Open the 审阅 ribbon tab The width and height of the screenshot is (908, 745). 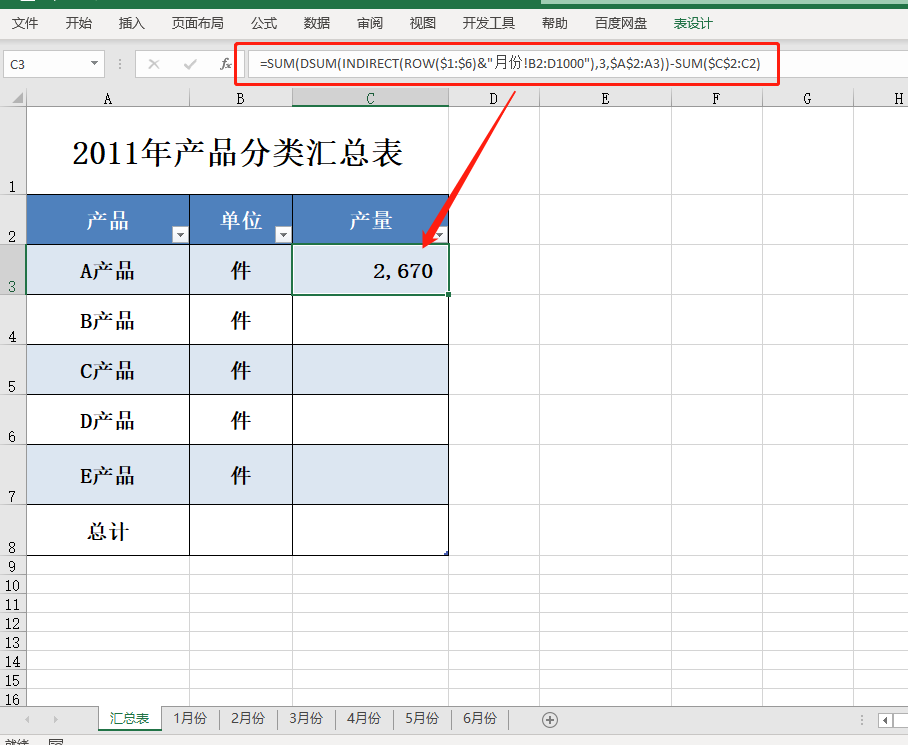(x=370, y=23)
